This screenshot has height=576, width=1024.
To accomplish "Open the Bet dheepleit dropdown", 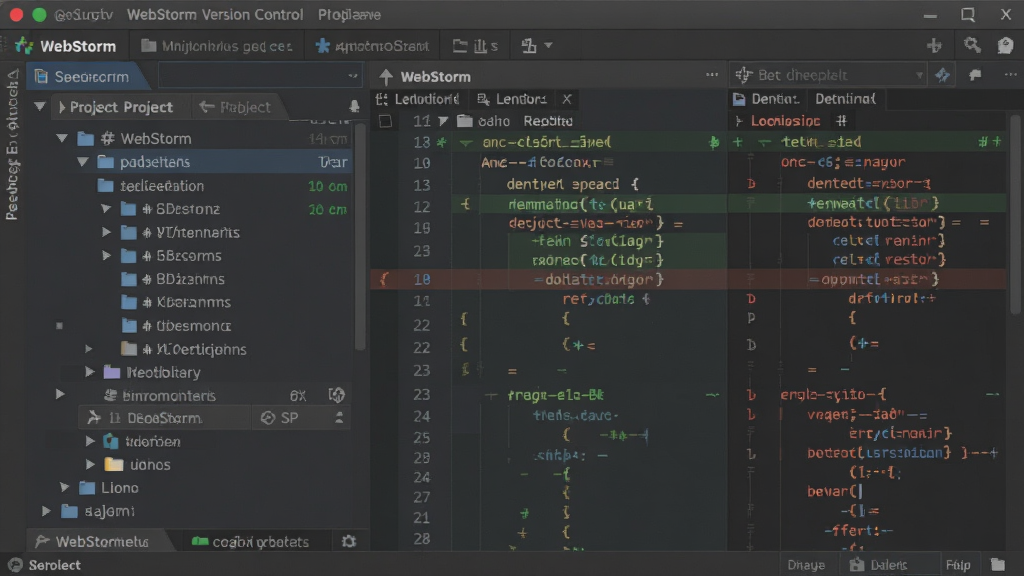I will coord(829,75).
